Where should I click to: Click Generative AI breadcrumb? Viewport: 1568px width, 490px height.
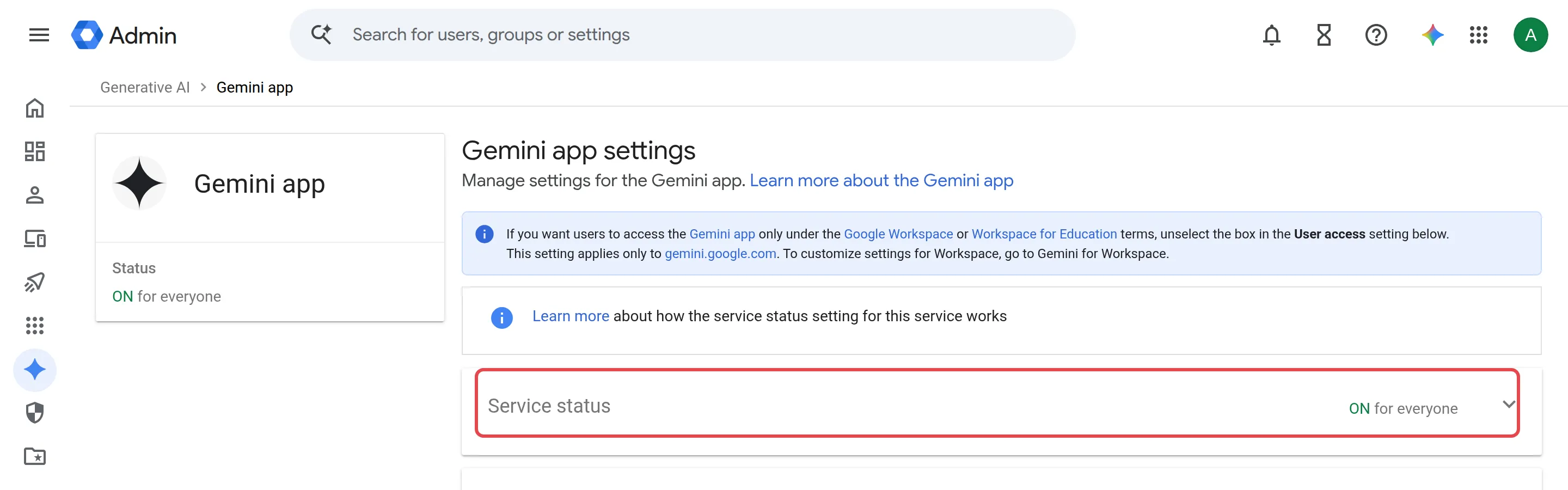pos(145,88)
